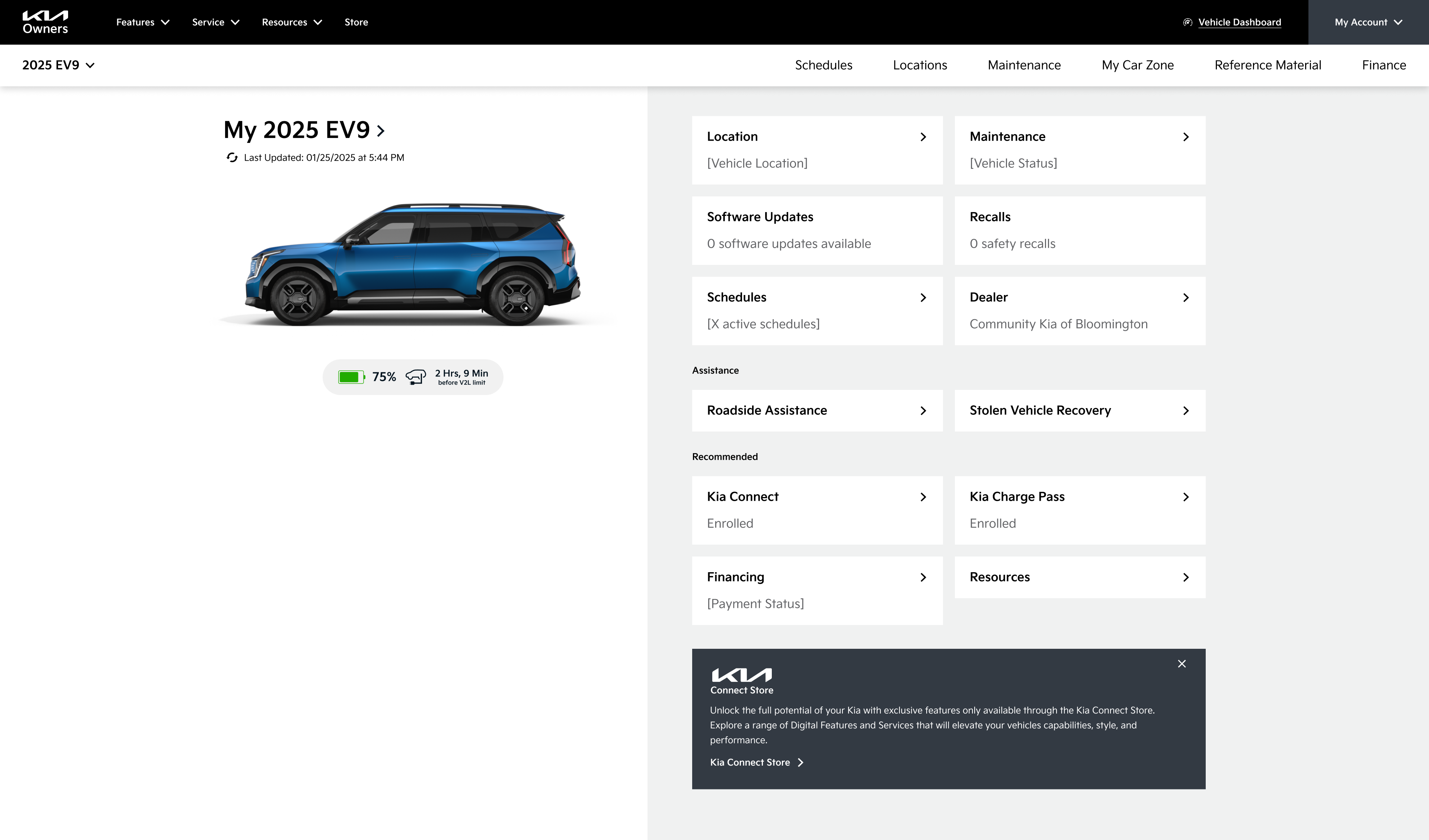The height and width of the screenshot is (840, 1429).
Task: Open the Vehicle Dashboard link
Action: point(1239,22)
